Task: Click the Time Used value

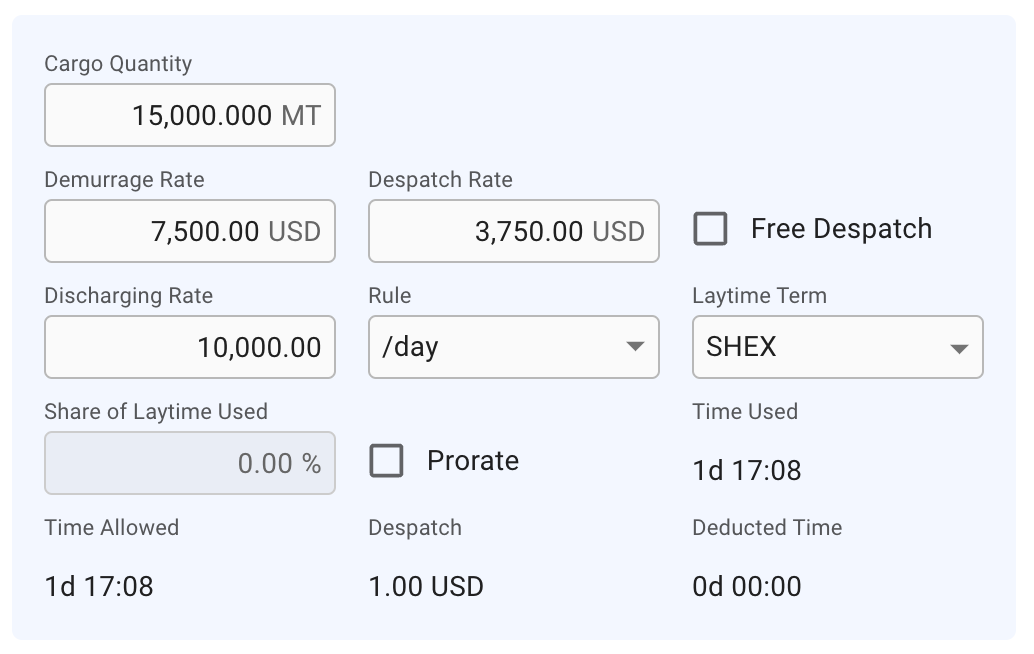Action: click(746, 470)
